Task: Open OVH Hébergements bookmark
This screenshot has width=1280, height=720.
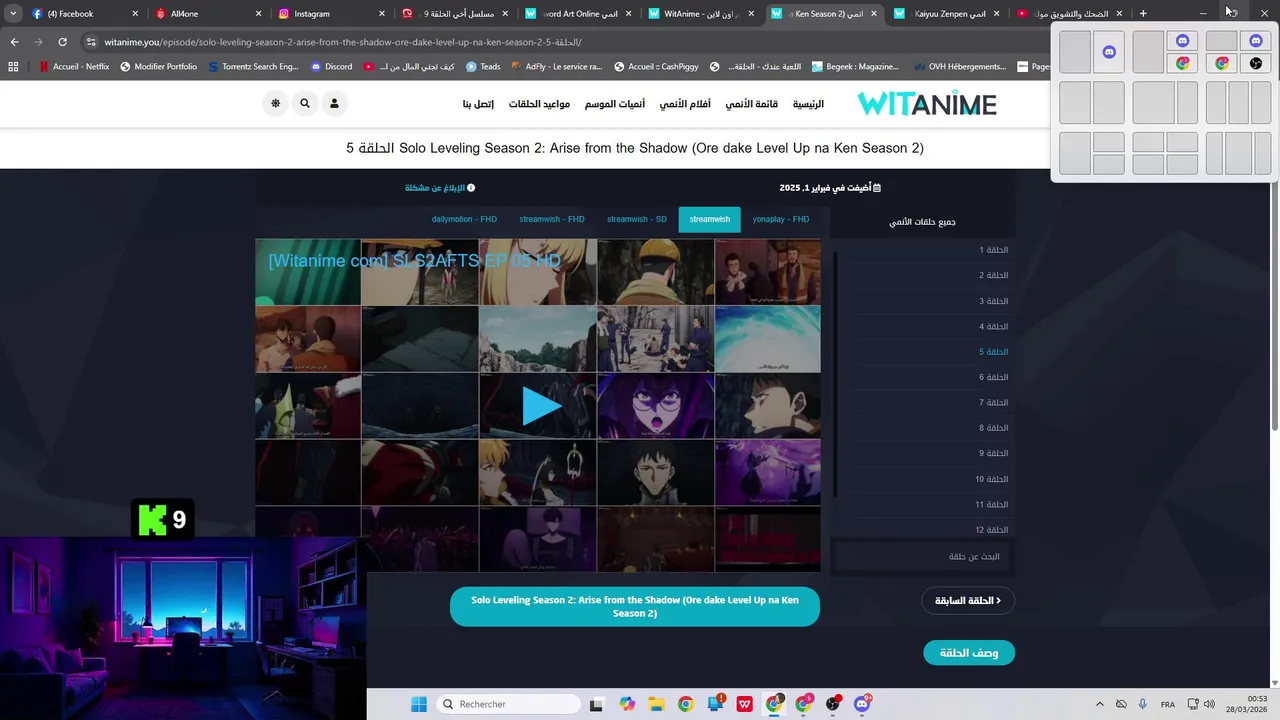Action: pos(958,67)
